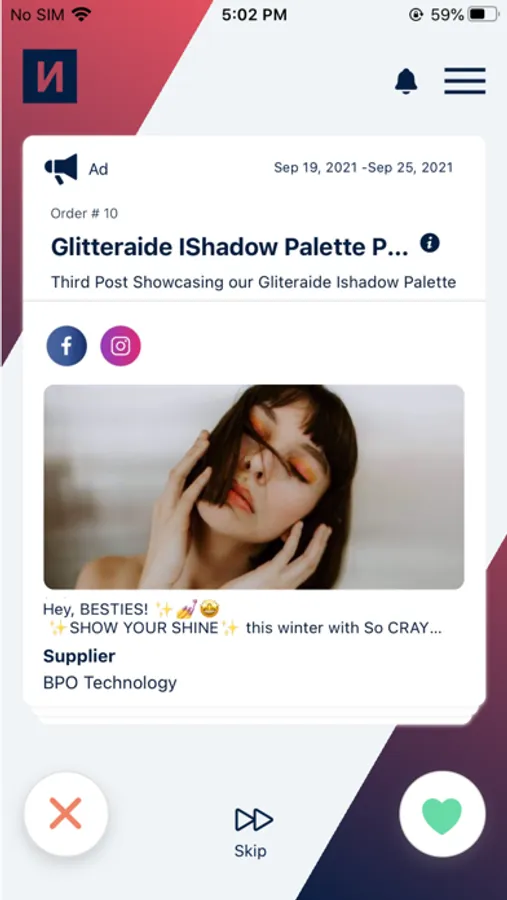Tap the Order # 10 label
Screen dimensions: 507x900
(84, 214)
